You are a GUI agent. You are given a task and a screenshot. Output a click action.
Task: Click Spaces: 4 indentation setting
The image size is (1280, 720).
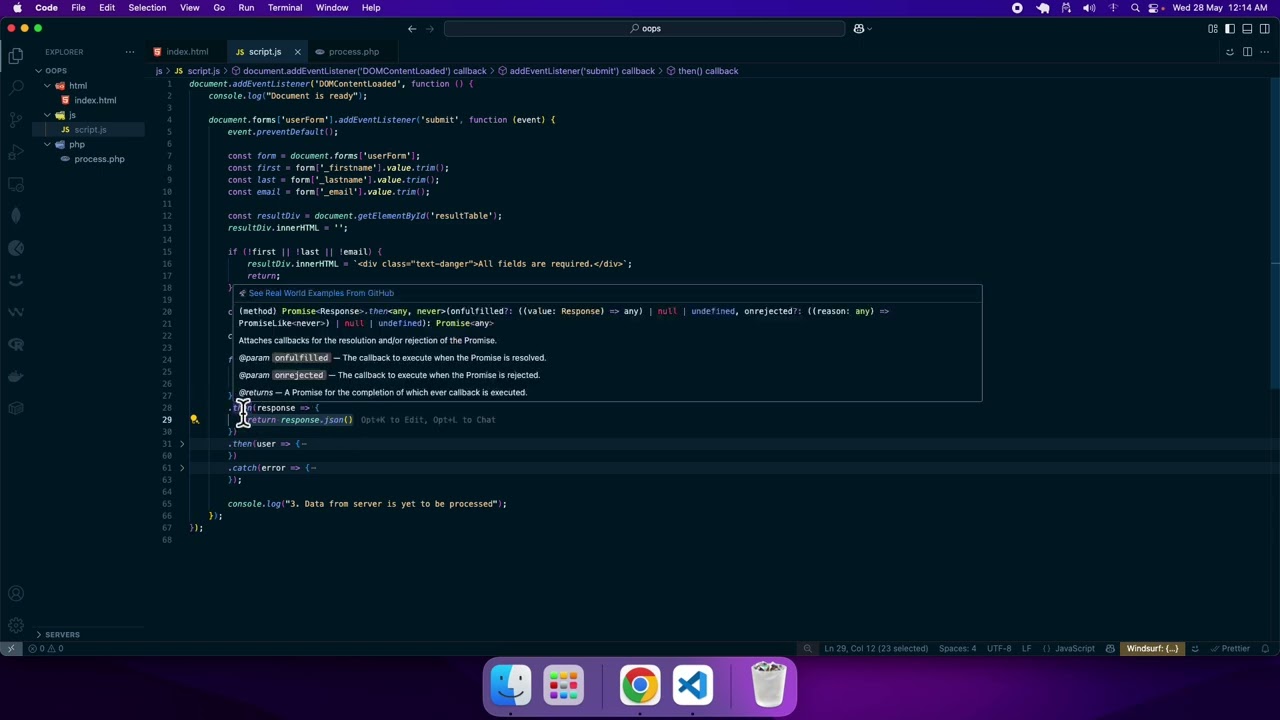pos(957,649)
